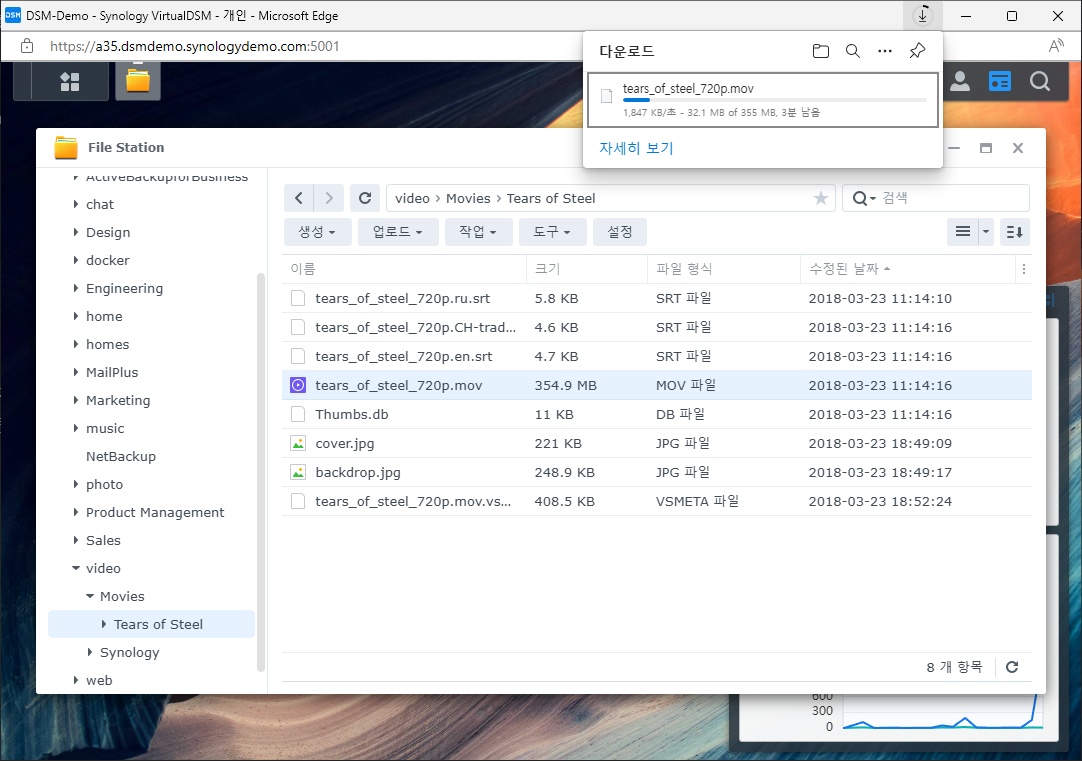Open the 도구 (Tools) dropdown
Image resolution: width=1082 pixels, height=761 pixels.
[553, 232]
